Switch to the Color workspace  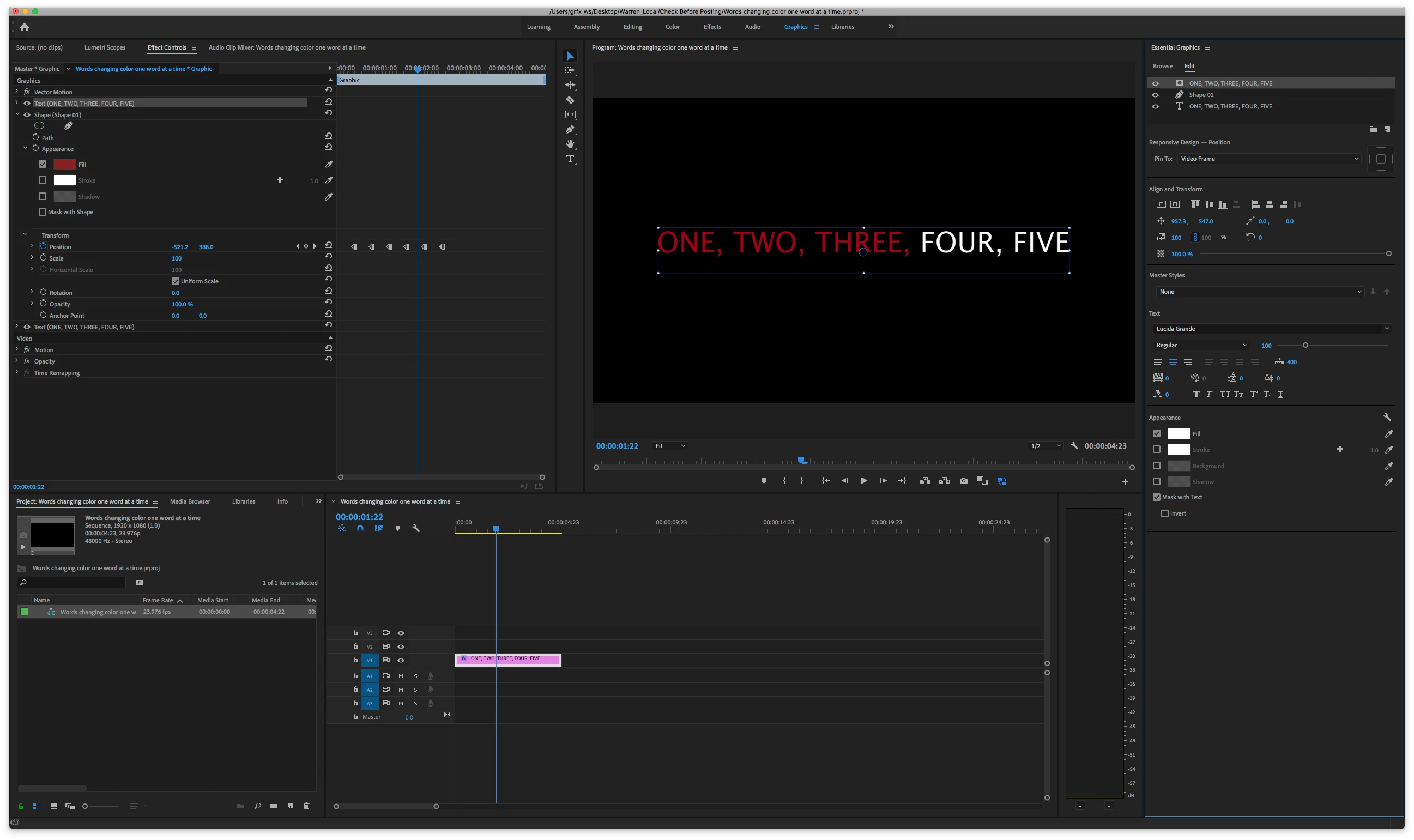[x=673, y=27]
